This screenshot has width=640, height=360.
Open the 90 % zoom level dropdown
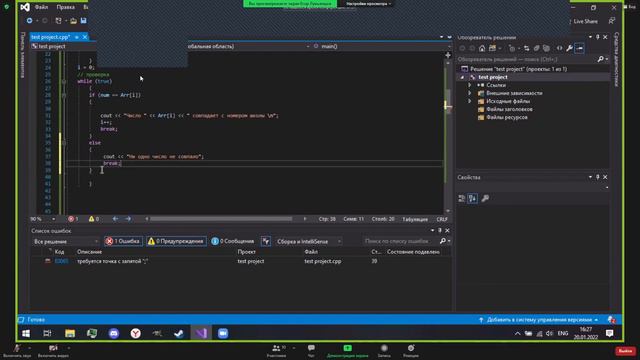pyautogui.click(x=43, y=219)
